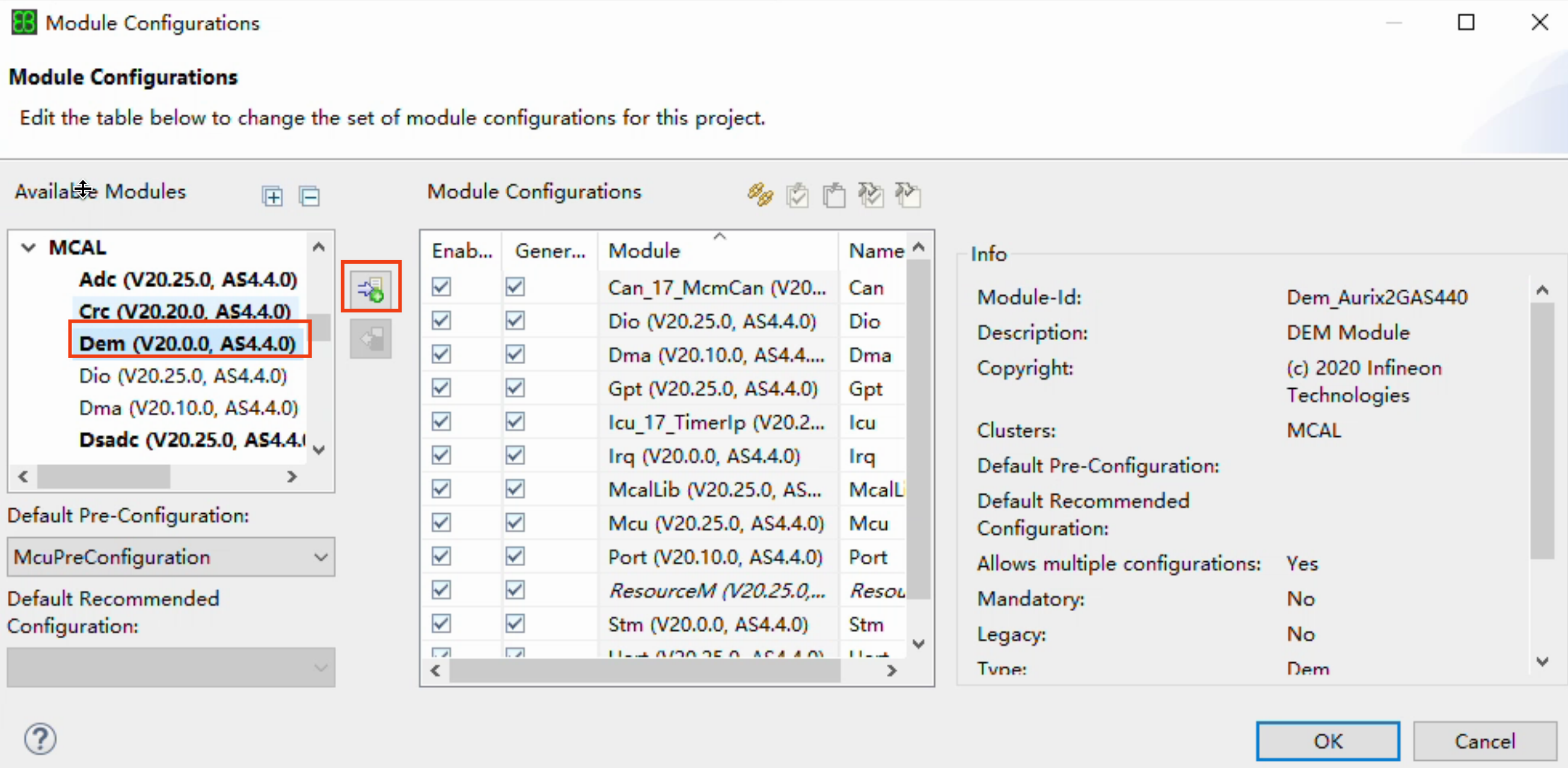This screenshot has width=1568, height=768.
Task: Click the Name column header
Action: [x=875, y=251]
